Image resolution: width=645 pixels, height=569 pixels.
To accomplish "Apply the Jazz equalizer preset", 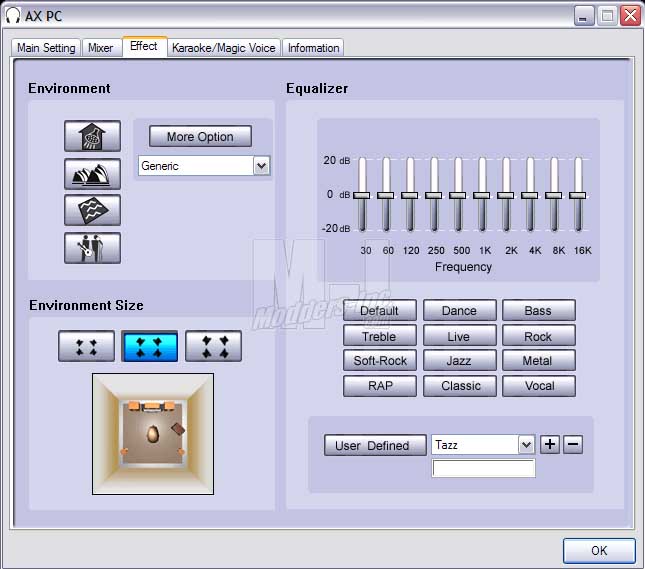I will tap(459, 360).
